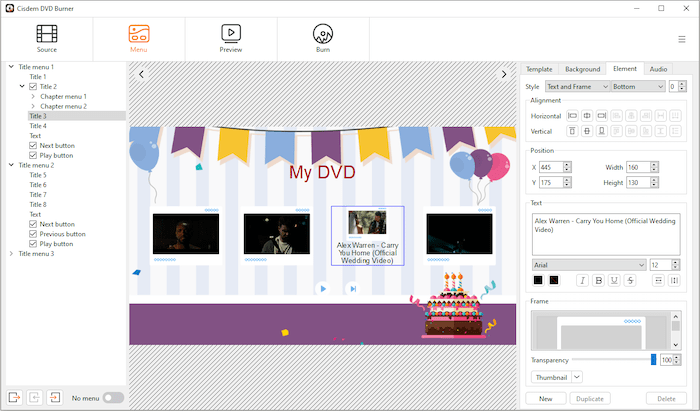Switch to the Background tab

tap(582, 69)
